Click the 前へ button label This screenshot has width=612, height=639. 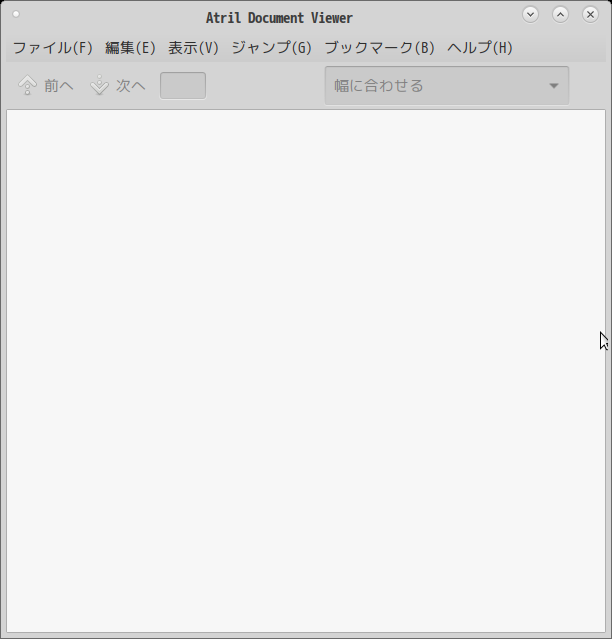(59, 86)
